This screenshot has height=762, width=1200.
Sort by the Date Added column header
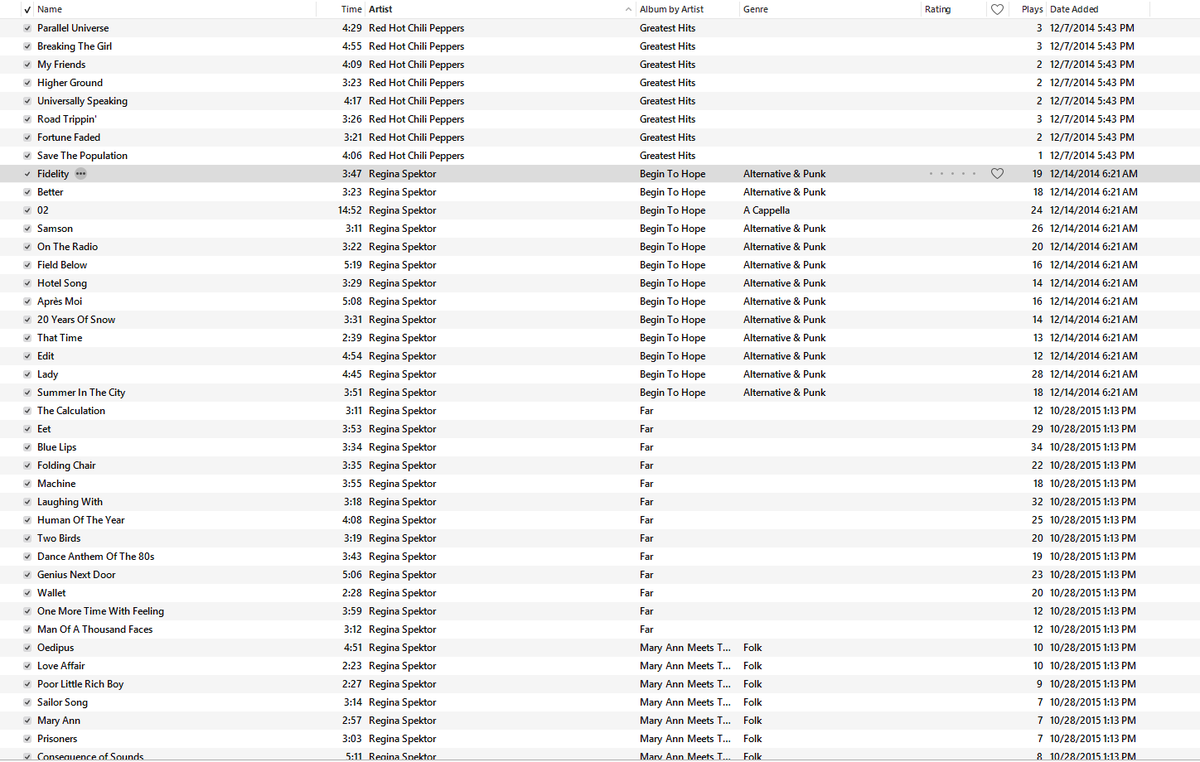click(1074, 9)
